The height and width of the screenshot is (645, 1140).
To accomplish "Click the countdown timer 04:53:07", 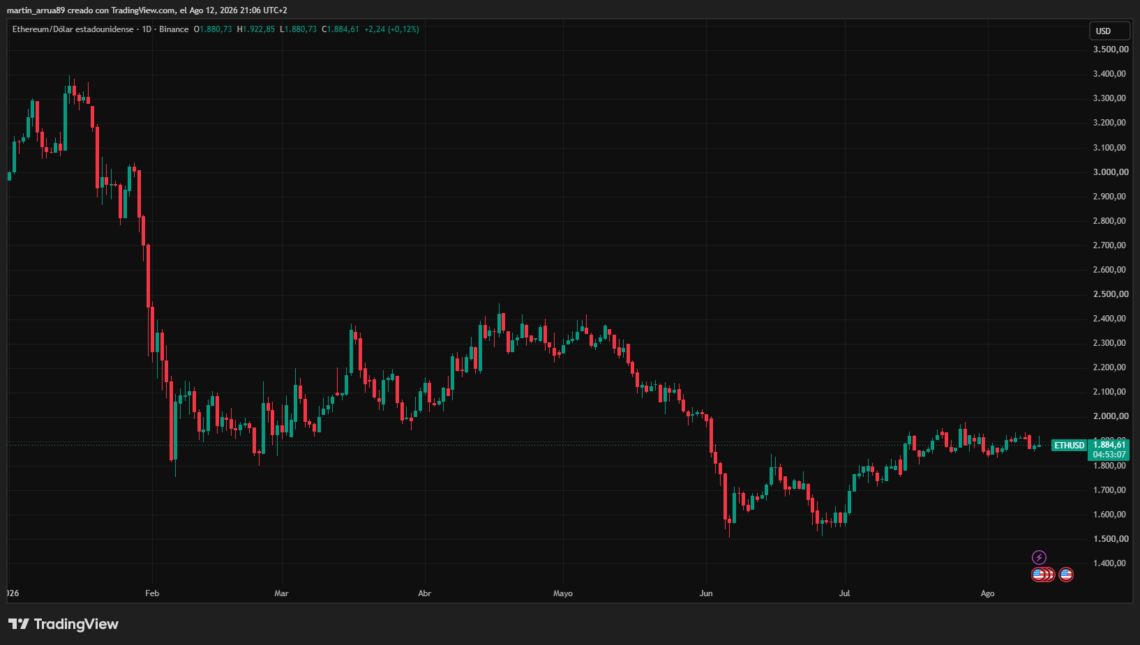I will point(1109,454).
